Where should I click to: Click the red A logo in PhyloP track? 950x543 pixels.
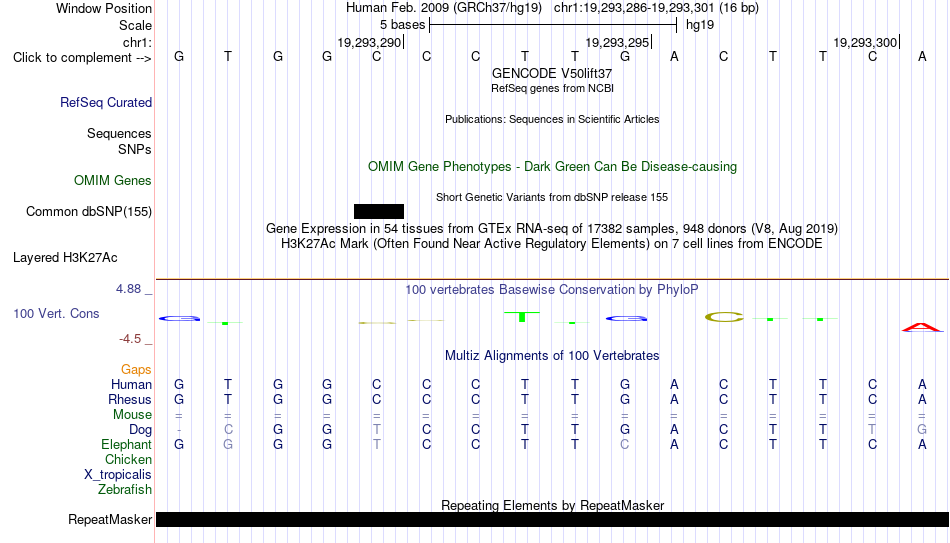[923, 328]
